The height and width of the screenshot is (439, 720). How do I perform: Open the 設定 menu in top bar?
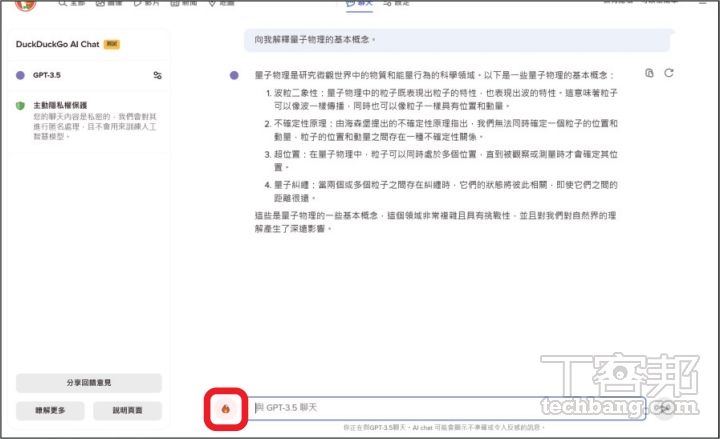[x=396, y=3]
